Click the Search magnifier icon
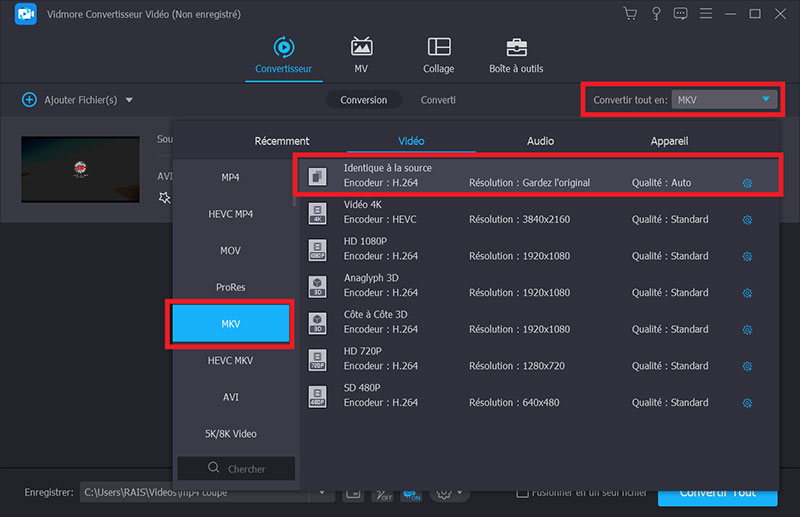 [213, 467]
